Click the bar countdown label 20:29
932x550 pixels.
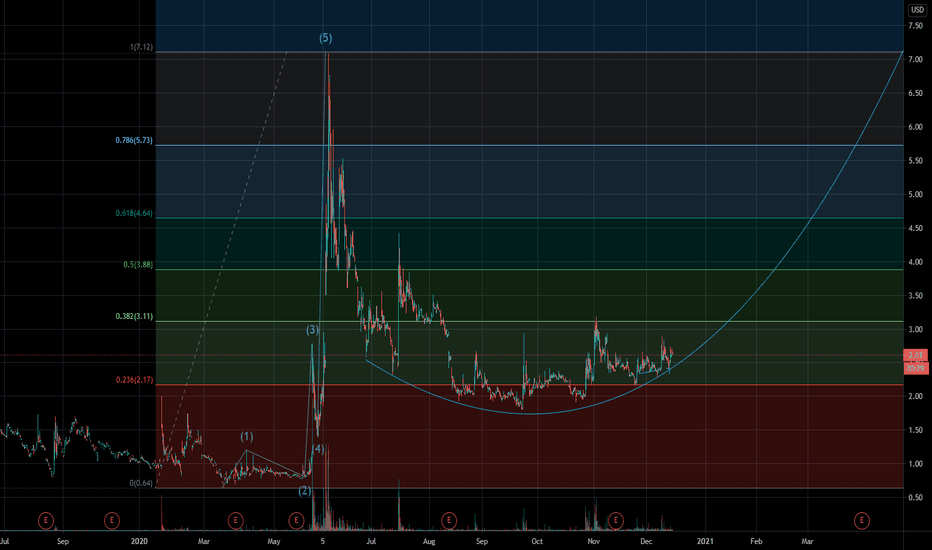pos(915,368)
